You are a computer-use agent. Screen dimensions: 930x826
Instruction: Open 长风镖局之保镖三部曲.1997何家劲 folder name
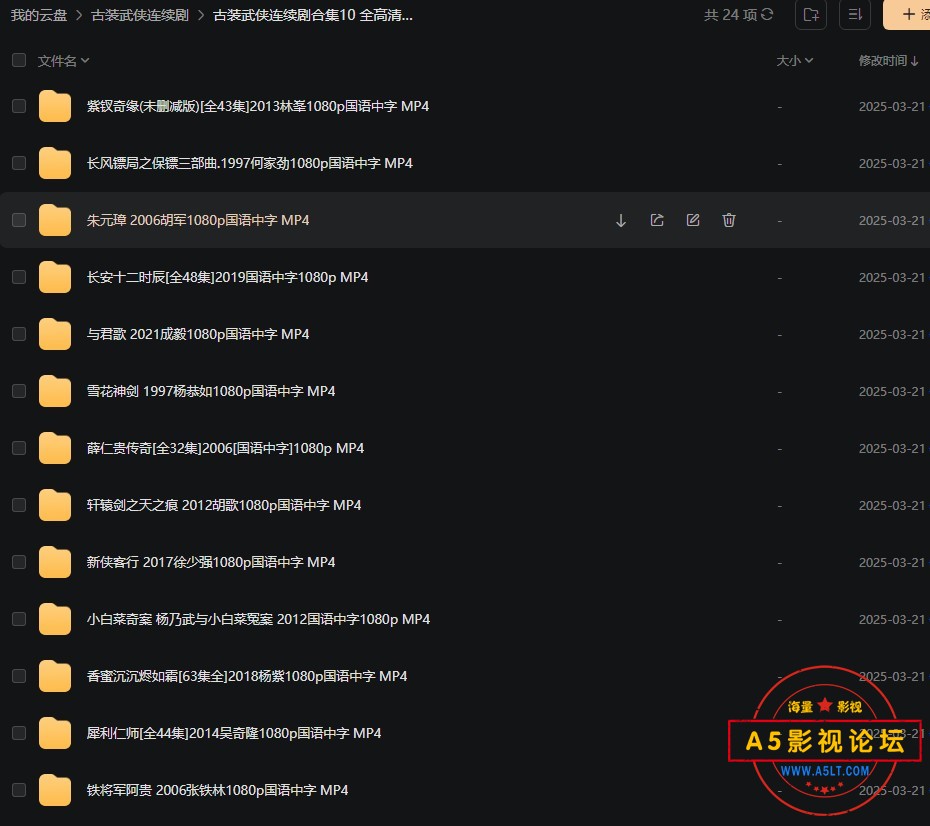[x=250, y=164]
